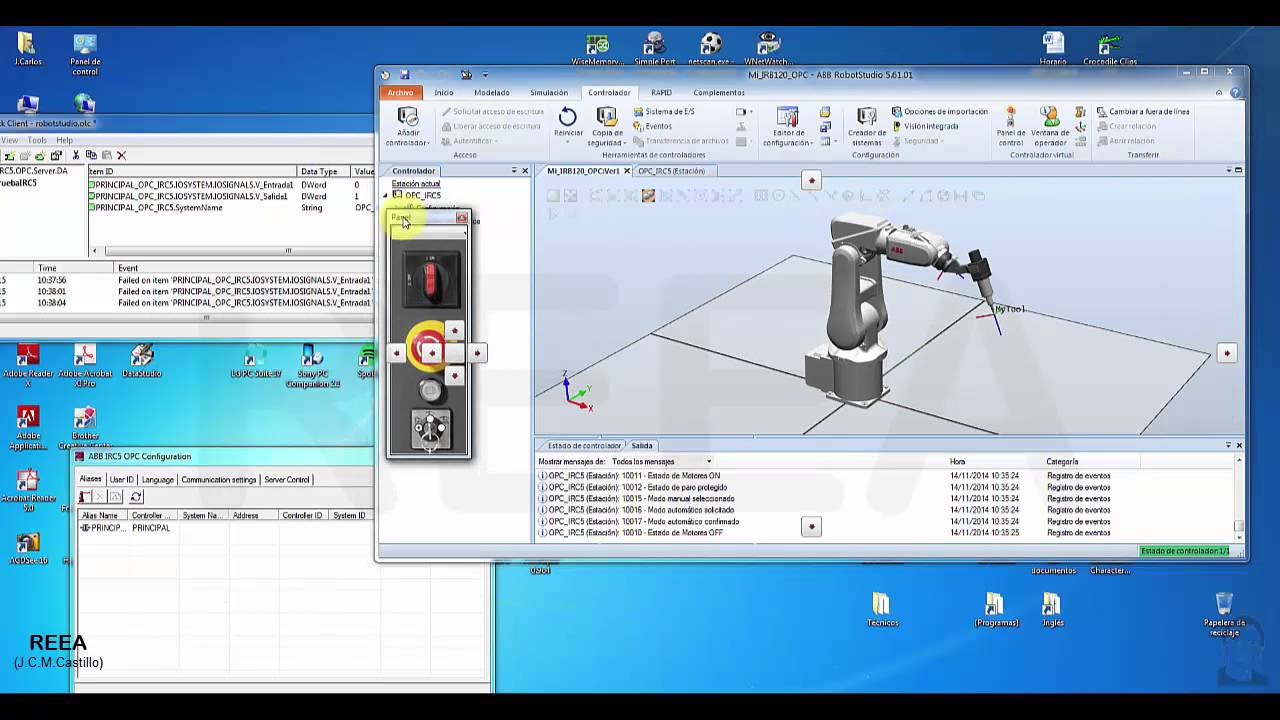Image resolution: width=1280 pixels, height=720 pixels.
Task: Click Cambiar a fuera de línea
Action: [1142, 112]
